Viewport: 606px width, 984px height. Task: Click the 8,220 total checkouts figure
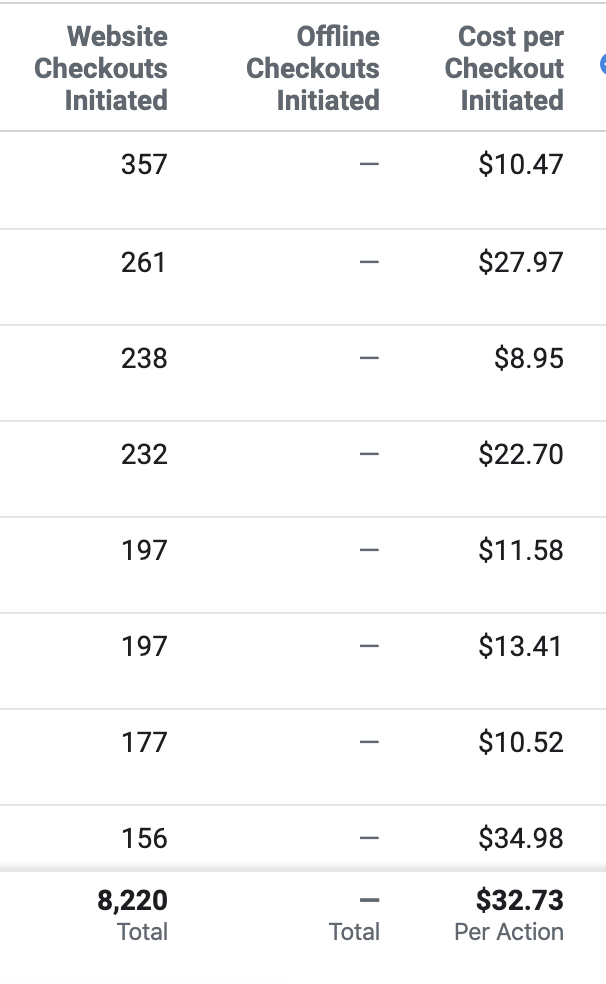click(x=132, y=901)
